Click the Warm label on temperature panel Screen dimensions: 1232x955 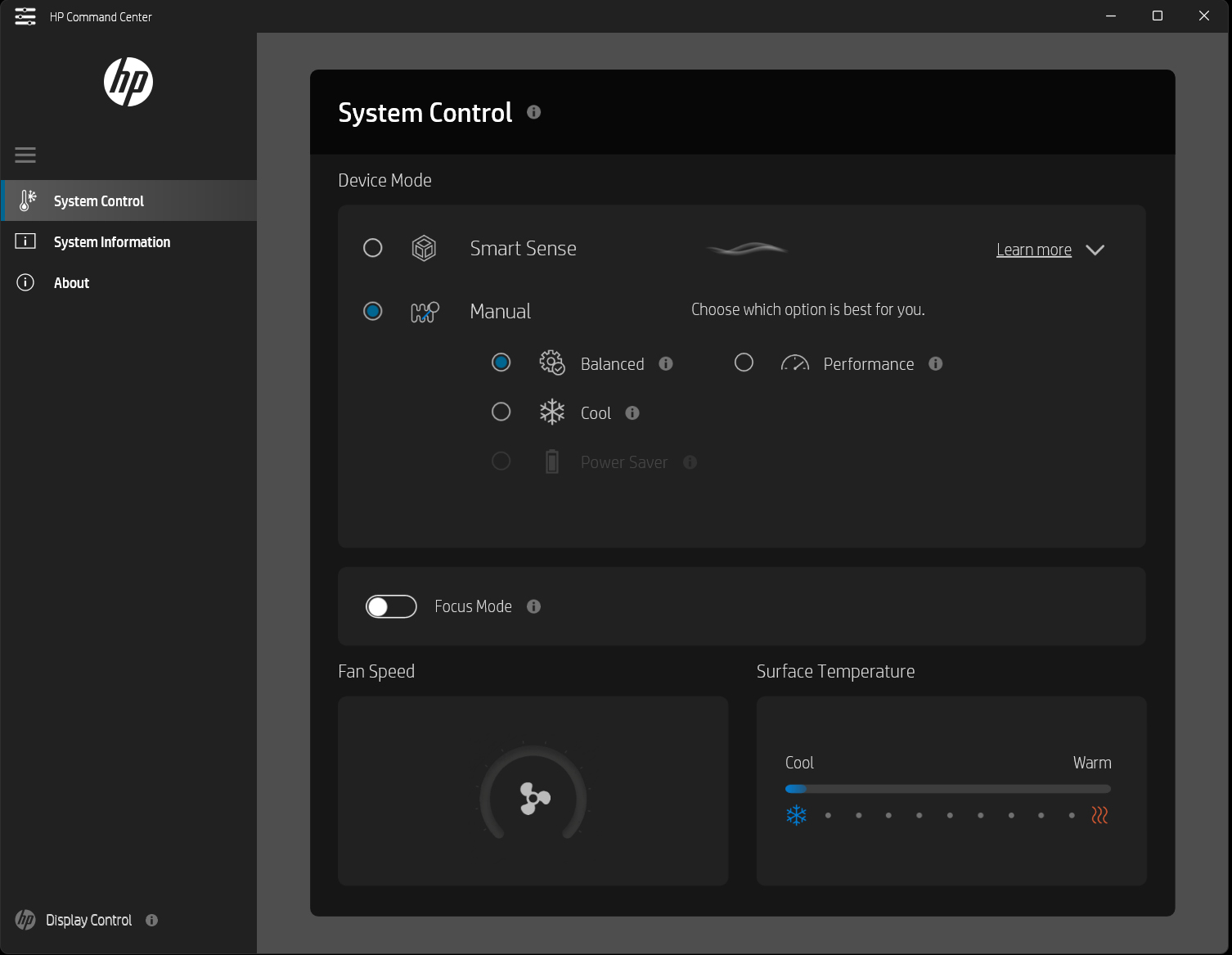pos(1092,763)
